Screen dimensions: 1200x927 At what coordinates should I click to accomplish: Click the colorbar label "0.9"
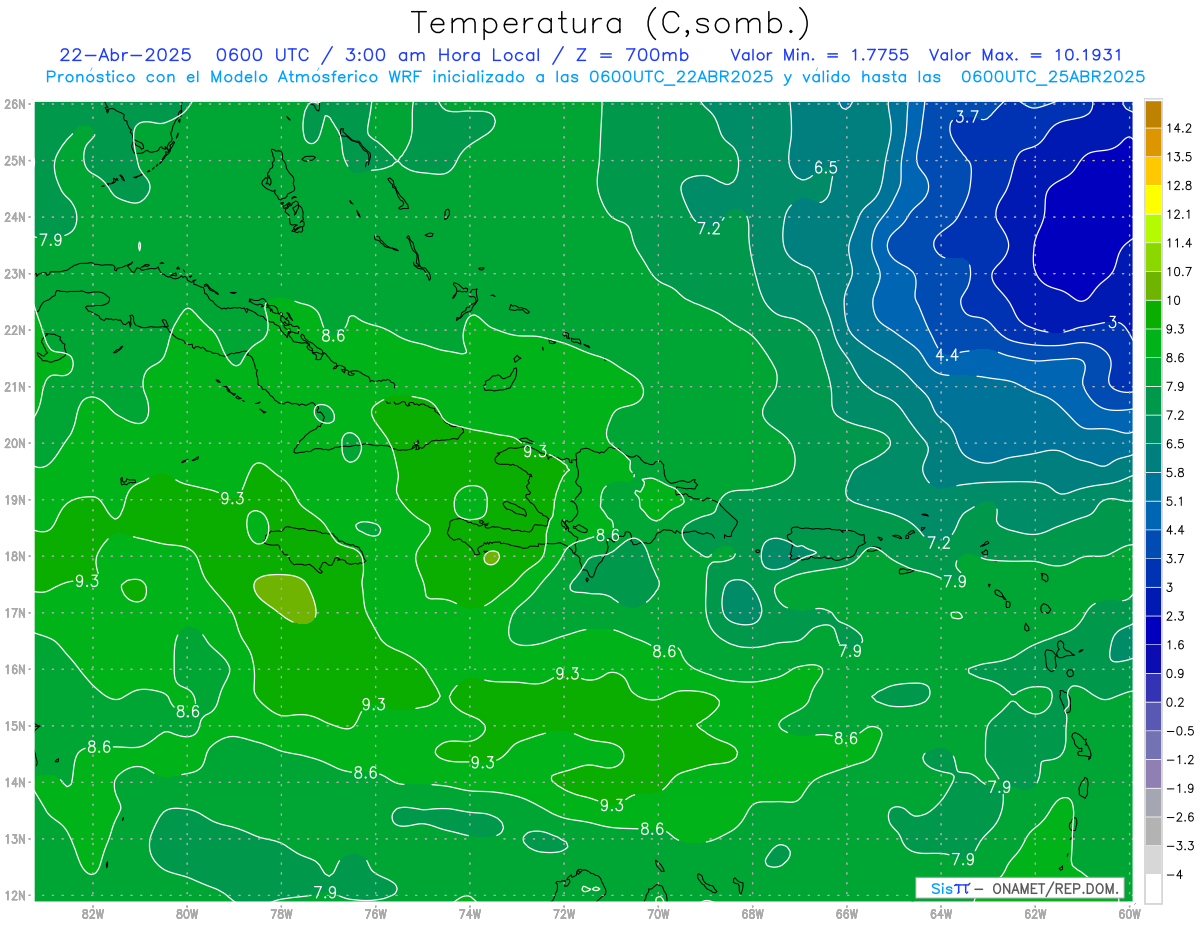coord(1175,673)
